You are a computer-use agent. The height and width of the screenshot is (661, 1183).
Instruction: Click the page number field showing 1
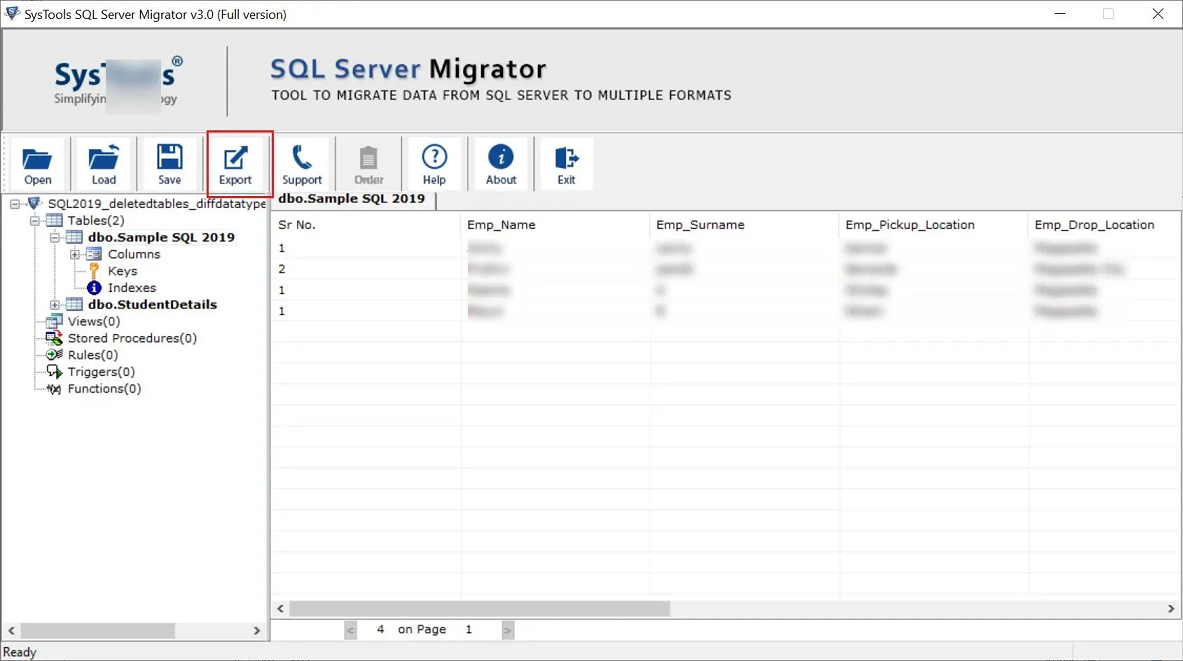tap(469, 629)
